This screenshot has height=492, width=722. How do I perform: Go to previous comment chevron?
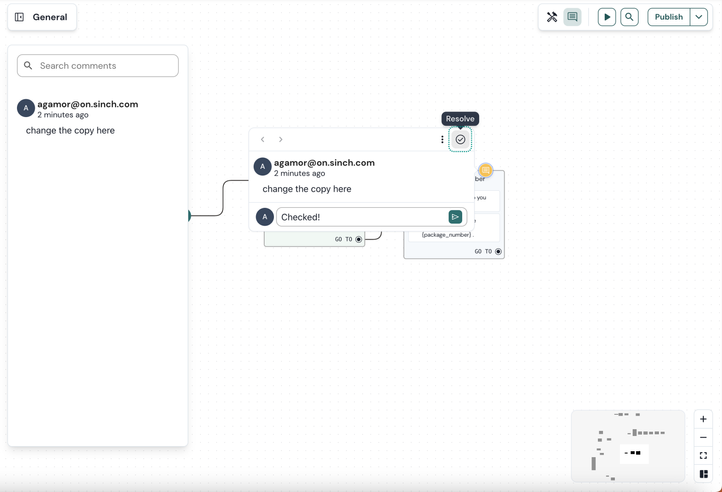point(263,140)
